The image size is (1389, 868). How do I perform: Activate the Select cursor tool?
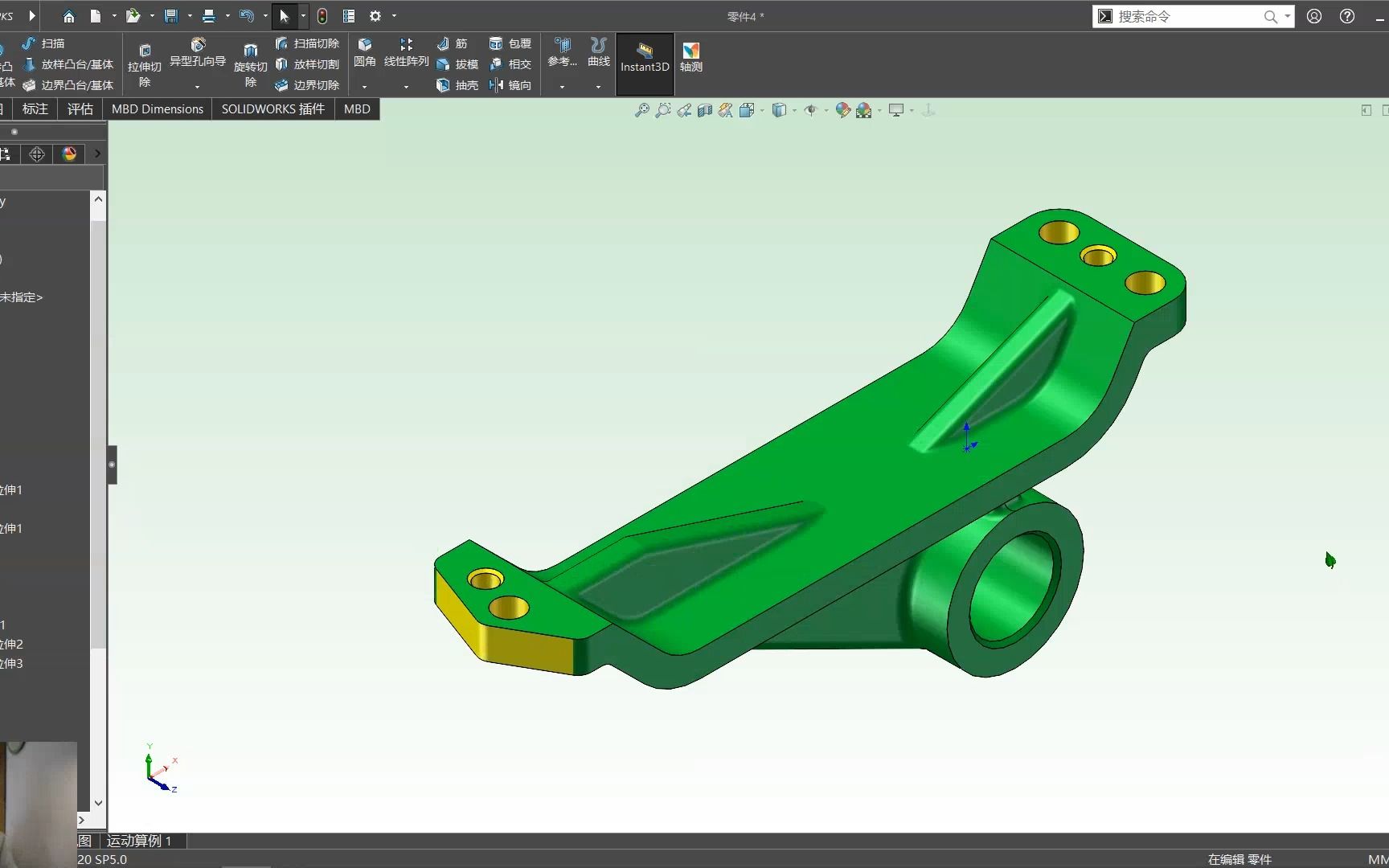pyautogui.click(x=284, y=16)
